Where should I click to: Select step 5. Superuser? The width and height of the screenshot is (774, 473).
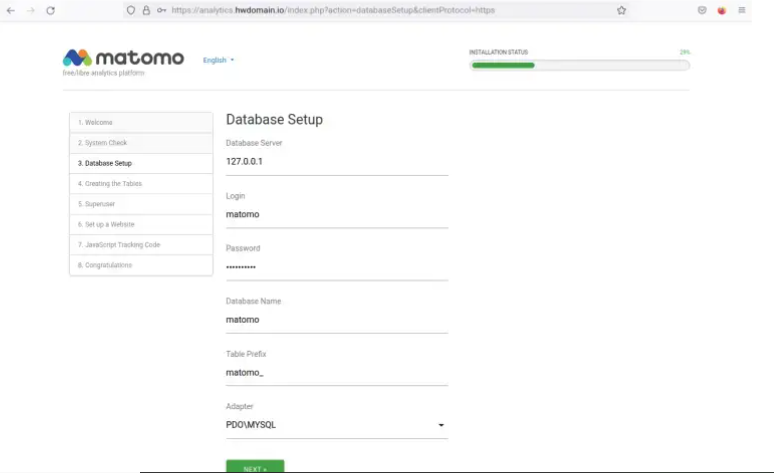click(141, 204)
